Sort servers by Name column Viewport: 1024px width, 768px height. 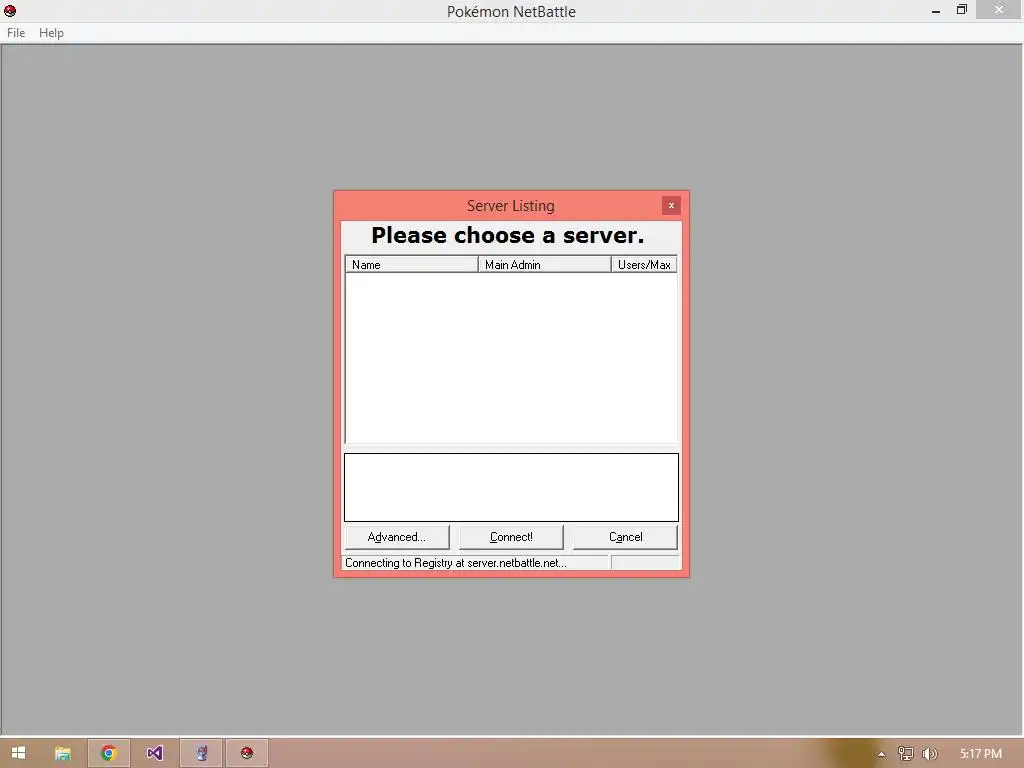pyautogui.click(x=411, y=264)
